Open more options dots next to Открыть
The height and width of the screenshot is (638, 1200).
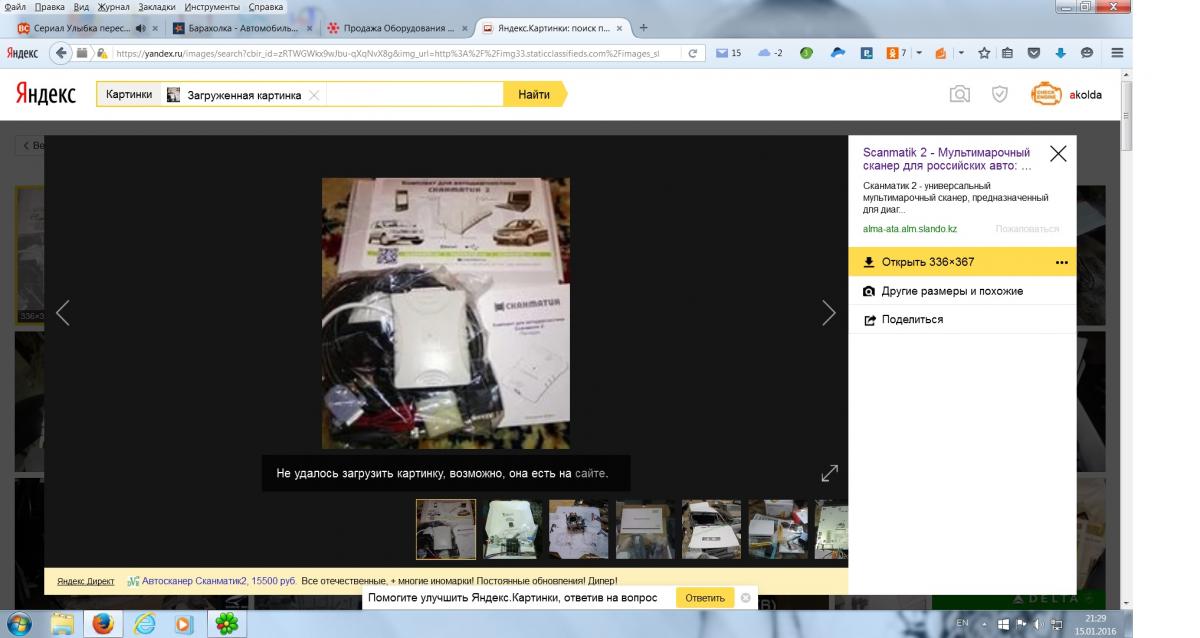coord(1062,262)
